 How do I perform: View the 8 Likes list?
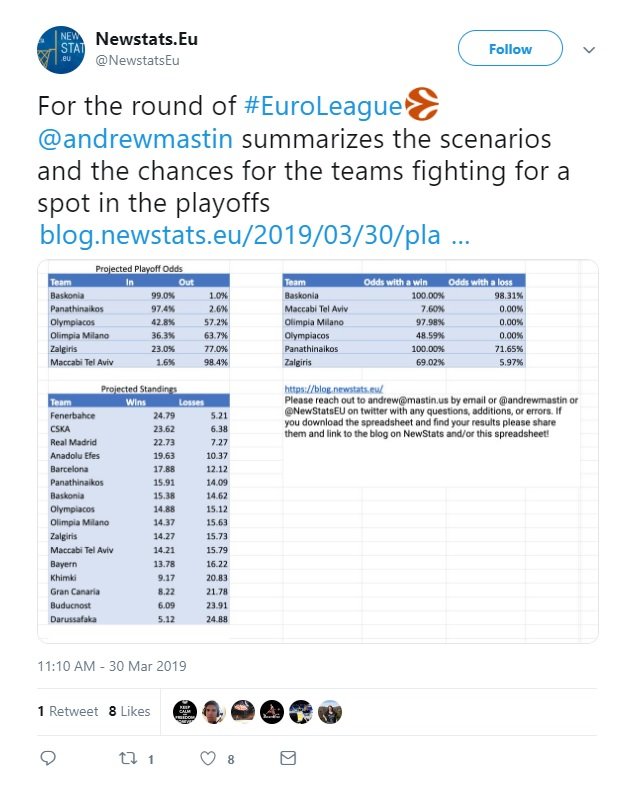click(130, 711)
